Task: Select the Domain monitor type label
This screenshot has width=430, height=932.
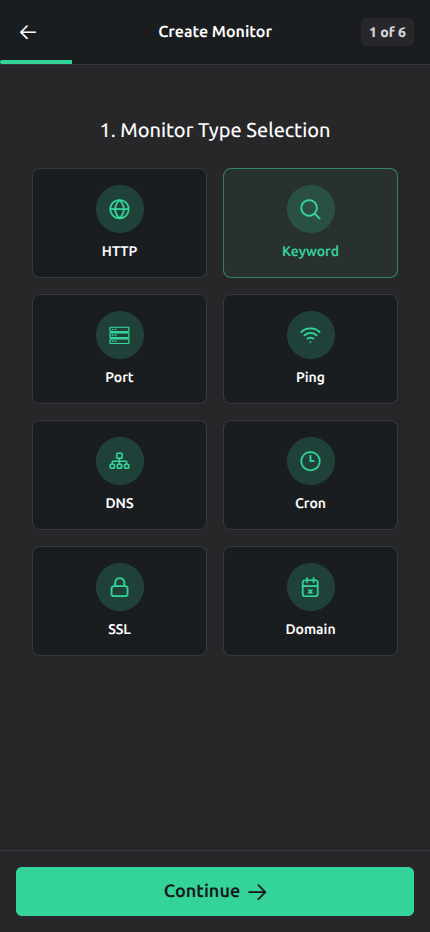Action: (x=310, y=629)
